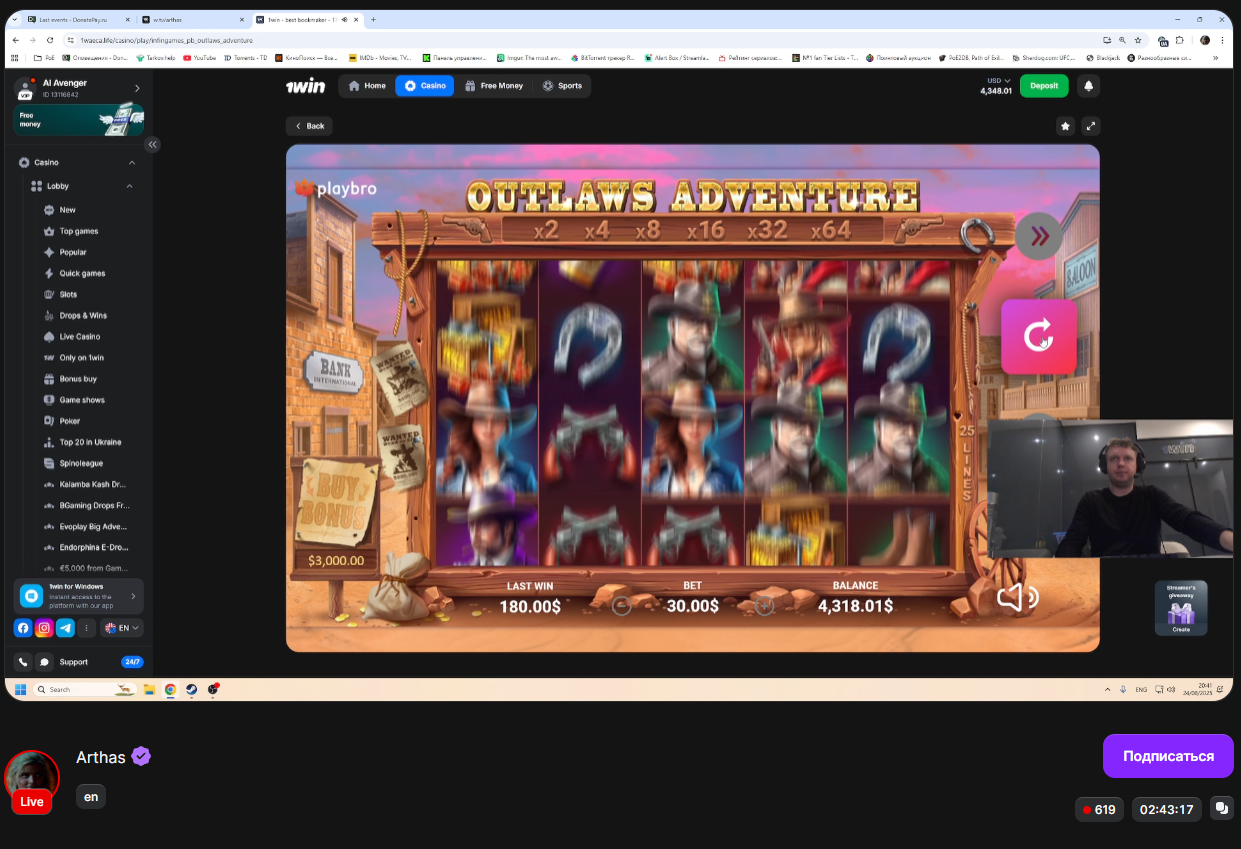
Task: Increase the bet amount
Action: coord(764,605)
